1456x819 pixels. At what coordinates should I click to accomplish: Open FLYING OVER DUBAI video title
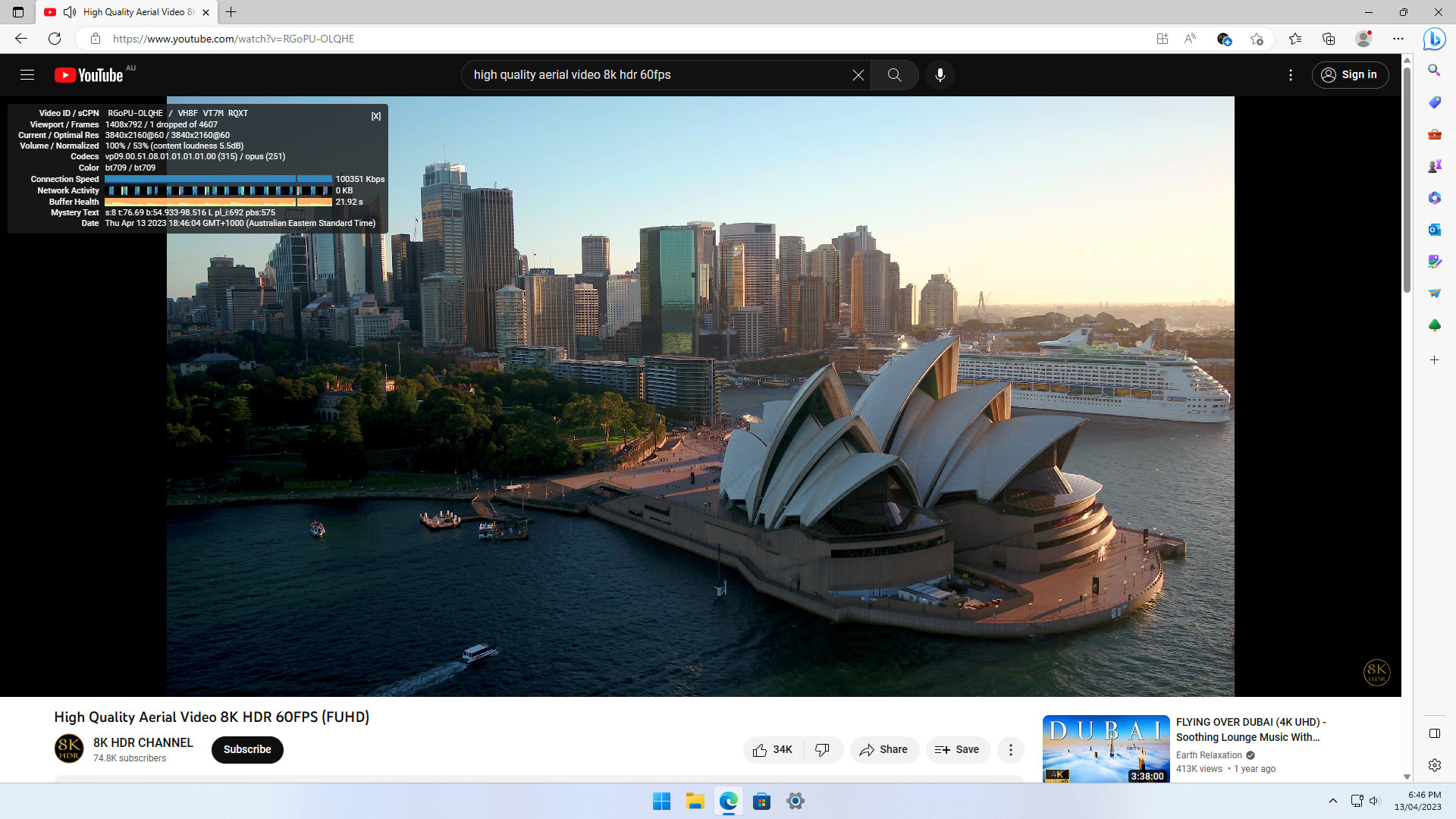pos(1250,730)
